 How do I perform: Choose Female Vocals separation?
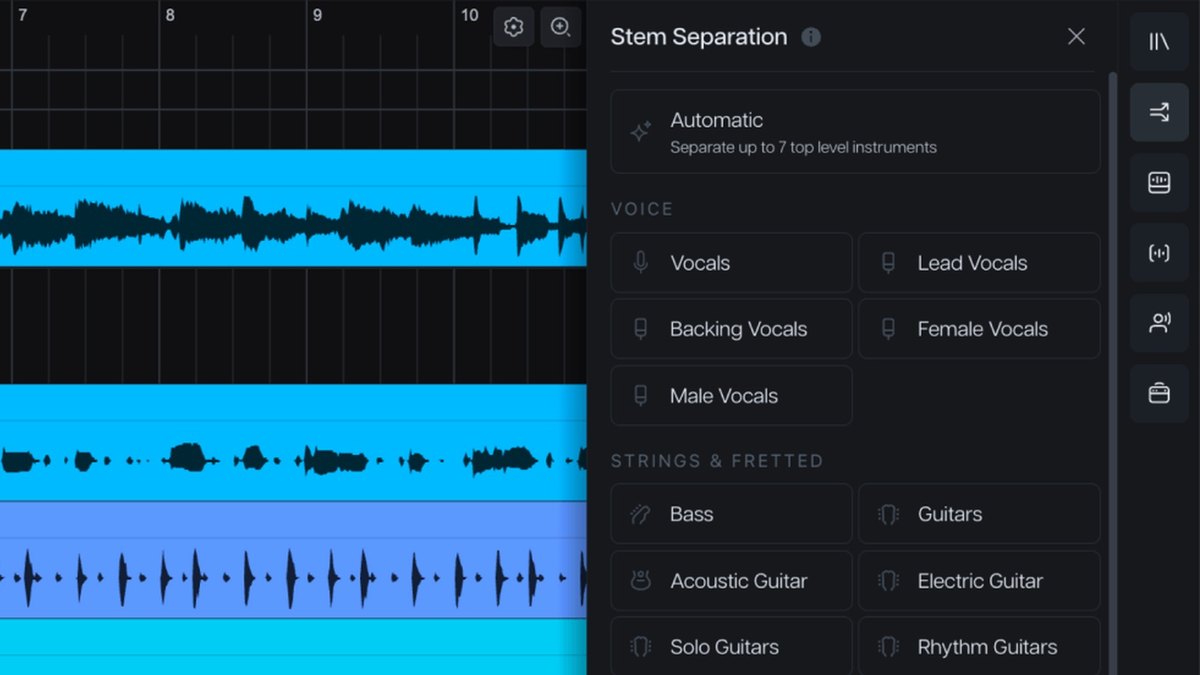pyautogui.click(x=979, y=329)
